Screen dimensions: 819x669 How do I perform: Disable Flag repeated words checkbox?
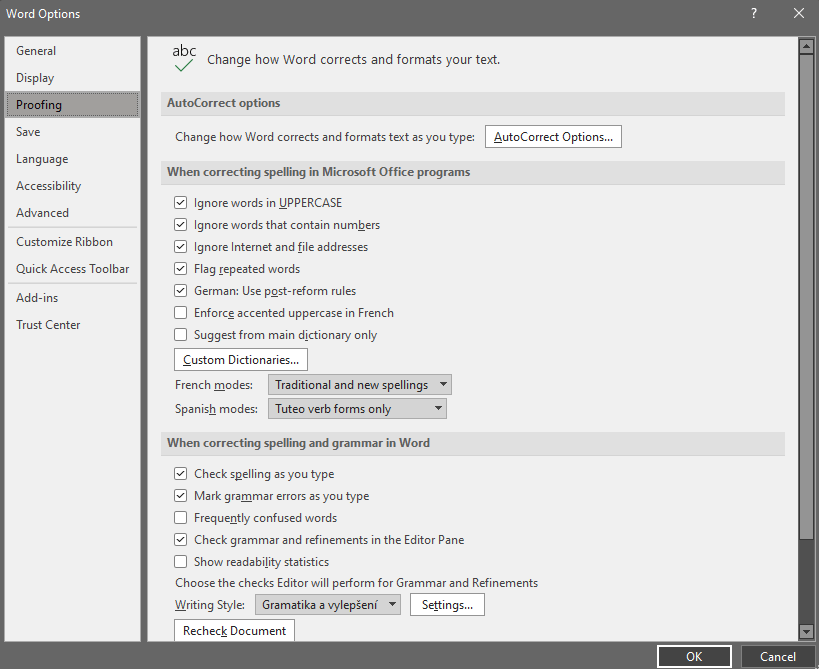[x=181, y=269]
